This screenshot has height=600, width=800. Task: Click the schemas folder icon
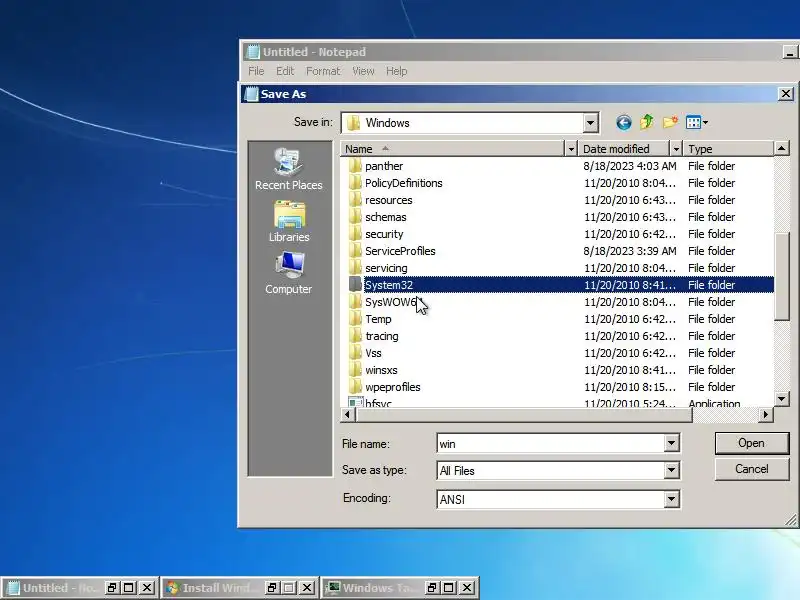click(x=355, y=217)
